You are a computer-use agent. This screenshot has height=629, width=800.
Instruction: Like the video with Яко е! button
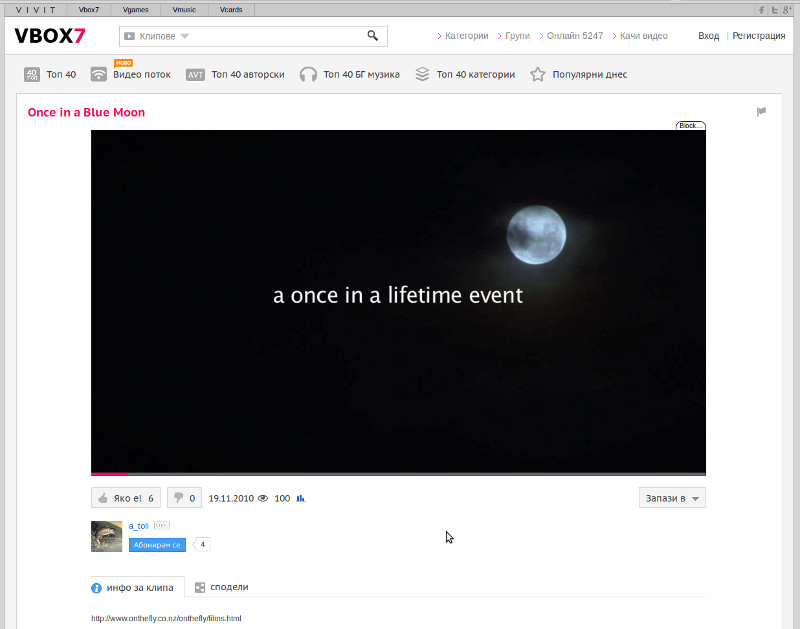tap(125, 498)
